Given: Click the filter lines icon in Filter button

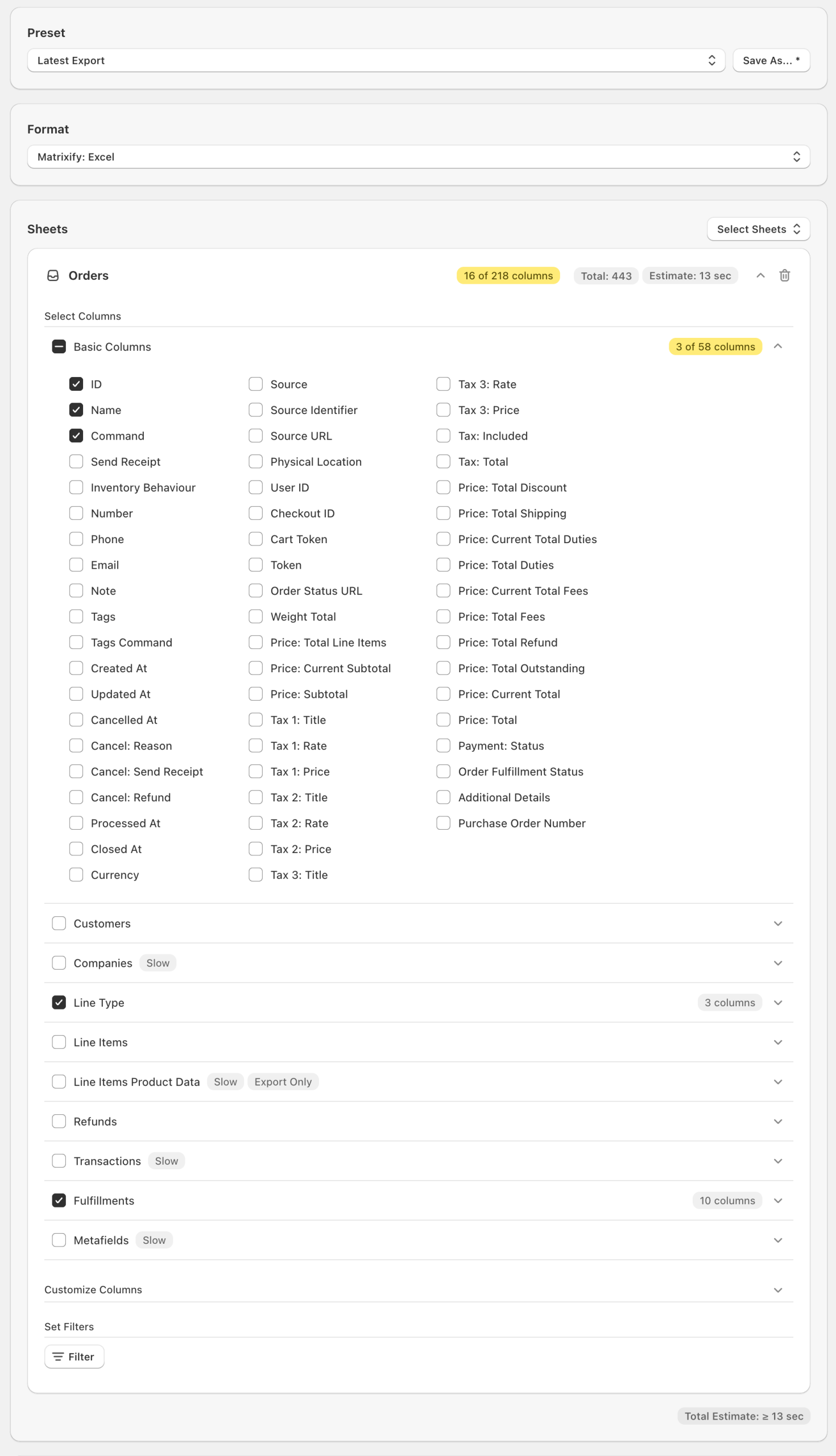Looking at the screenshot, I should click(x=58, y=1356).
